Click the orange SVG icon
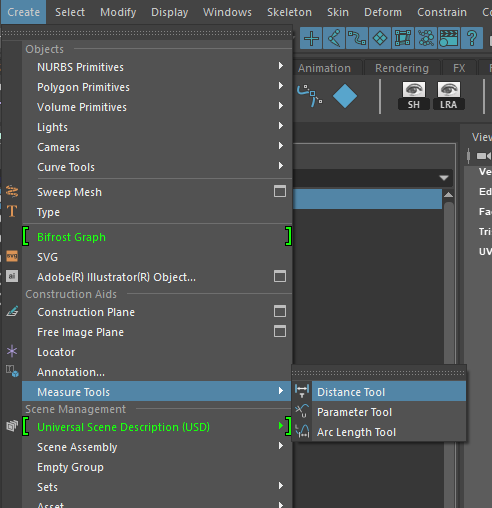The image size is (492, 508). pos(12,256)
